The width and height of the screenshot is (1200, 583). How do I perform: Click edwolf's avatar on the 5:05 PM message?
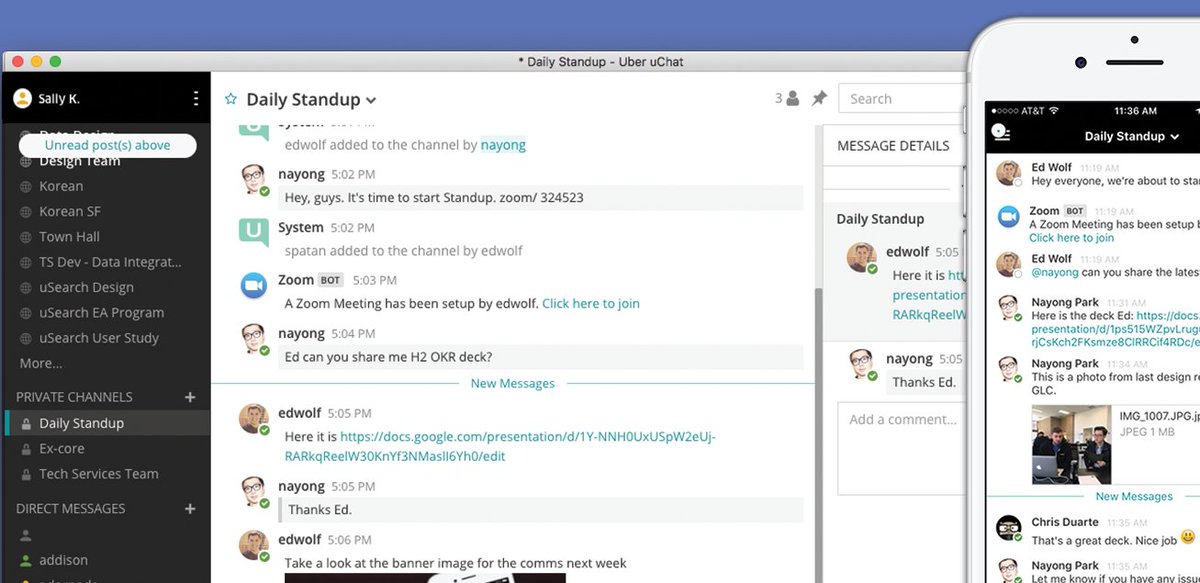pos(254,419)
